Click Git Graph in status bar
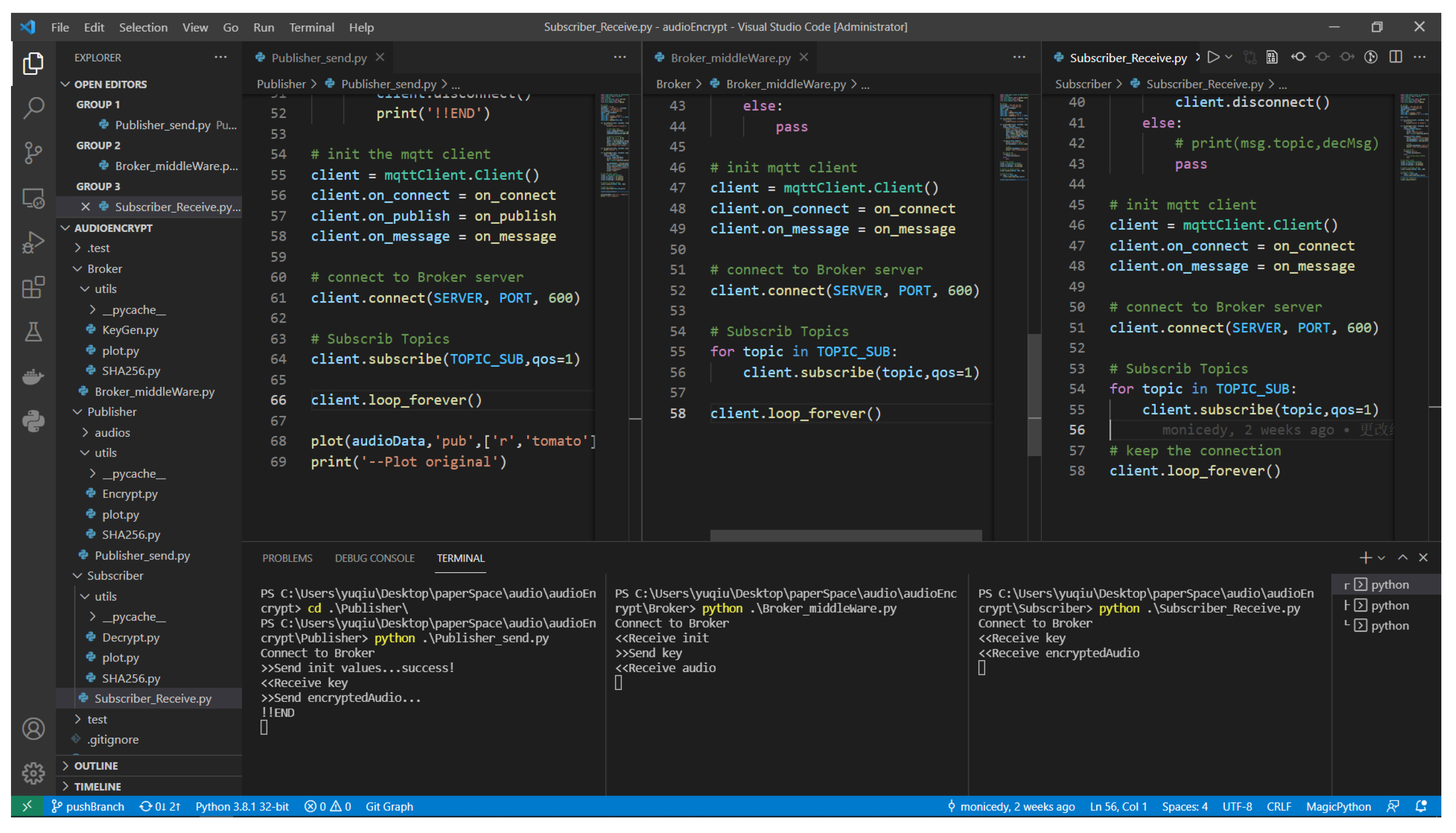 pos(389,807)
